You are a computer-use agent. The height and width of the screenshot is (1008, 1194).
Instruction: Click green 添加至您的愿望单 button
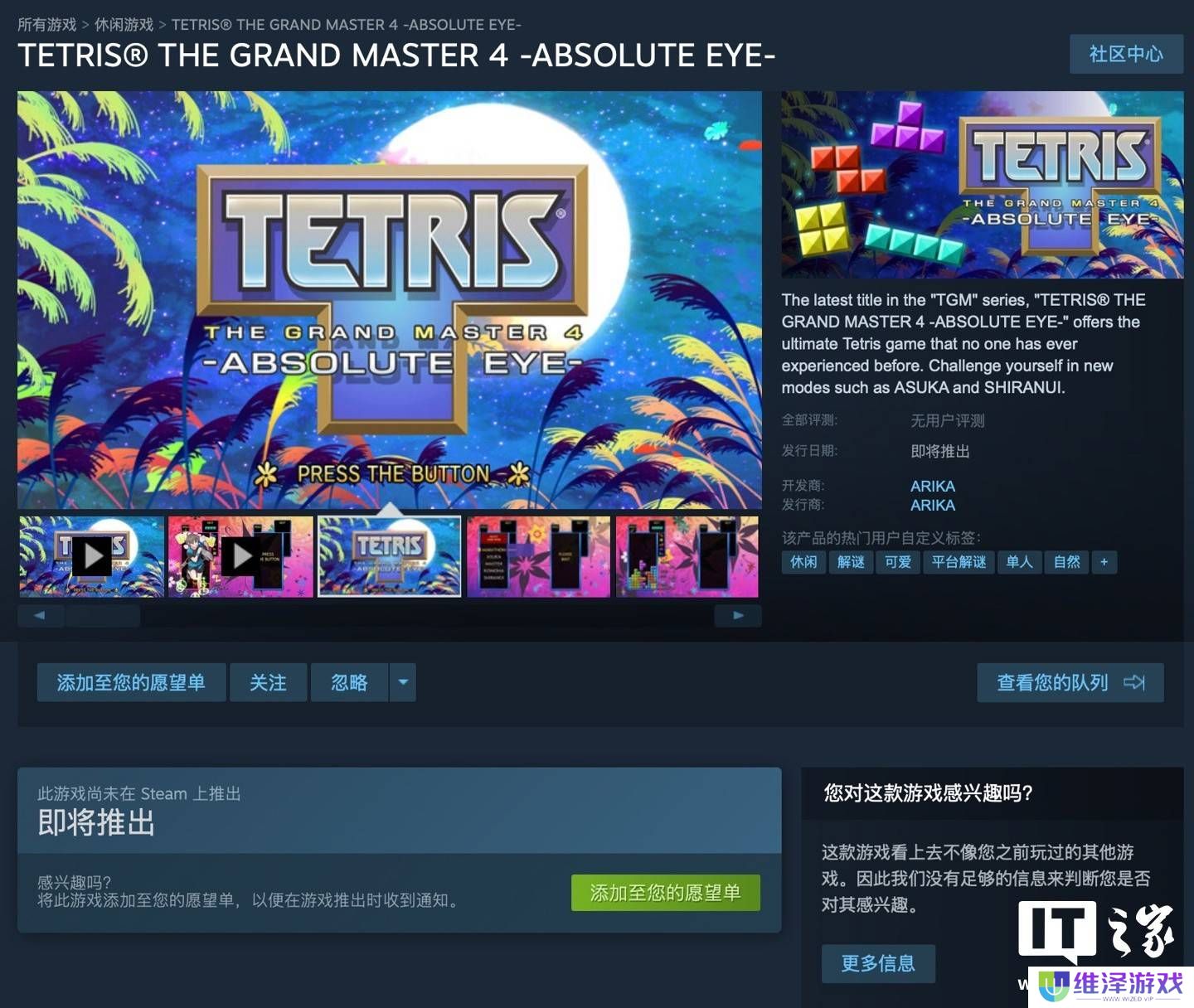pos(666,893)
